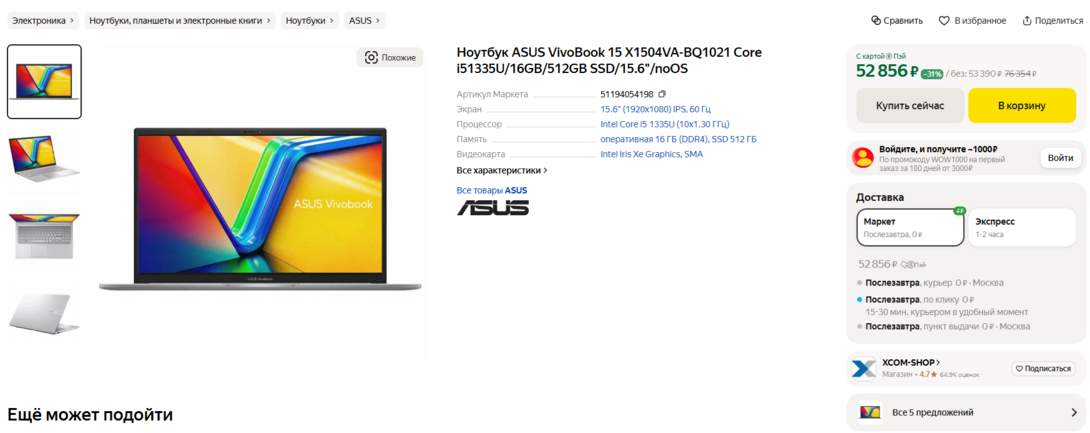Screen dimensions: 1090x433
Task: Select the second angled-view laptop thumbnail
Action: (x=44, y=159)
